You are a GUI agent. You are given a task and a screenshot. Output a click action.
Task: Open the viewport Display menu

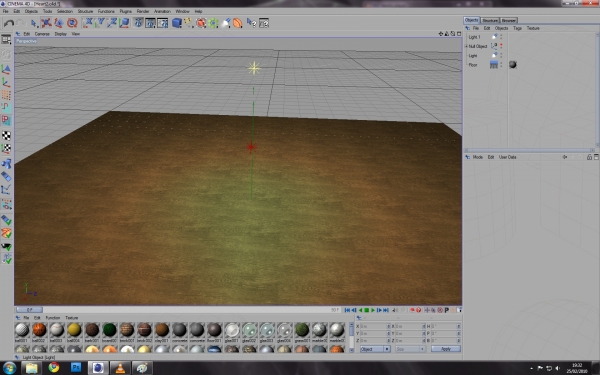60,34
